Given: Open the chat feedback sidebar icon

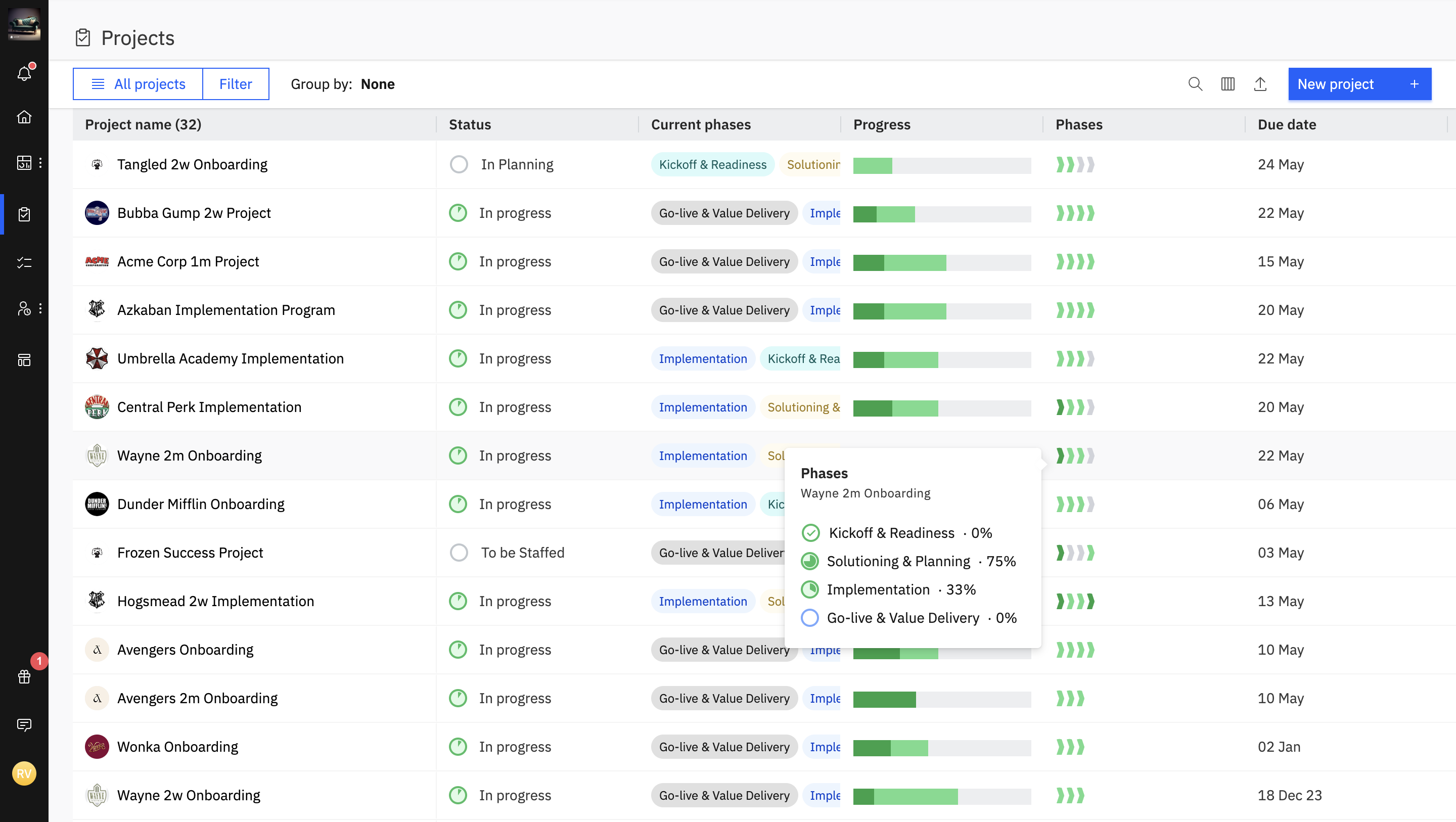Looking at the screenshot, I should [x=24, y=725].
